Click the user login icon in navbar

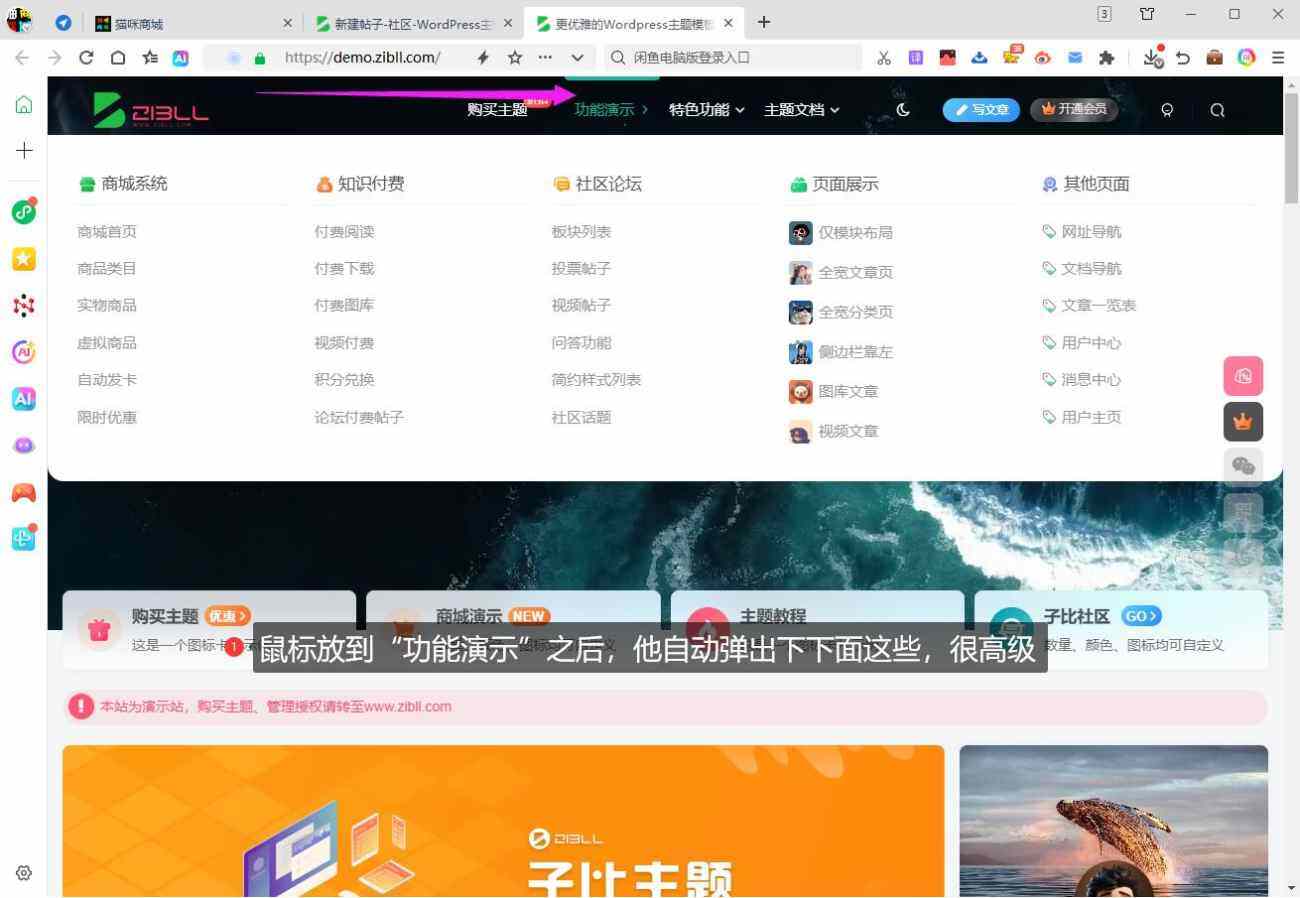[1167, 110]
